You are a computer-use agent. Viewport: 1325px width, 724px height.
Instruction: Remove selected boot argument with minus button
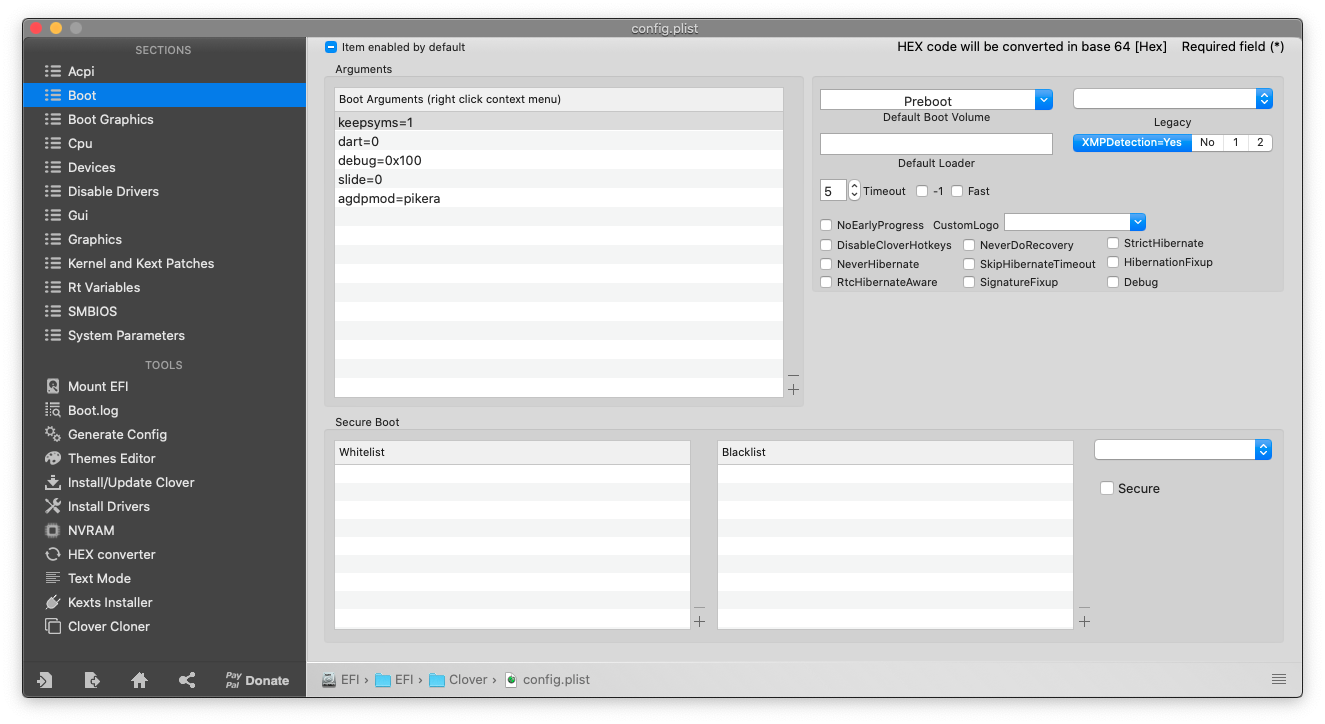(794, 375)
